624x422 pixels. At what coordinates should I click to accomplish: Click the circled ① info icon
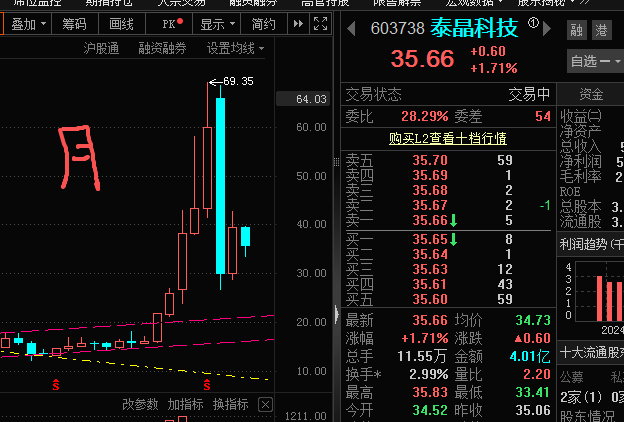coord(533,23)
